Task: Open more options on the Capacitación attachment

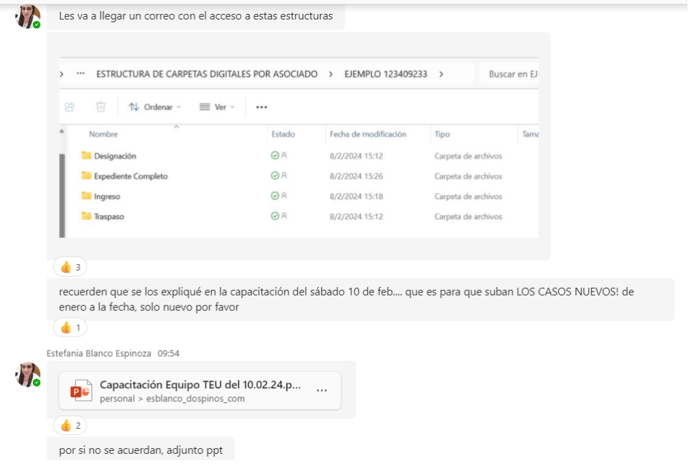Action: (322, 390)
